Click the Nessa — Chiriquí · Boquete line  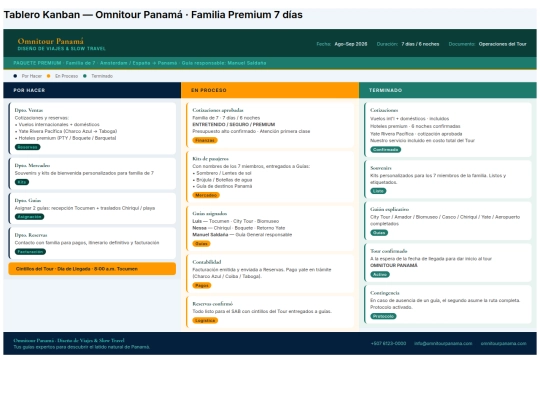point(239,228)
